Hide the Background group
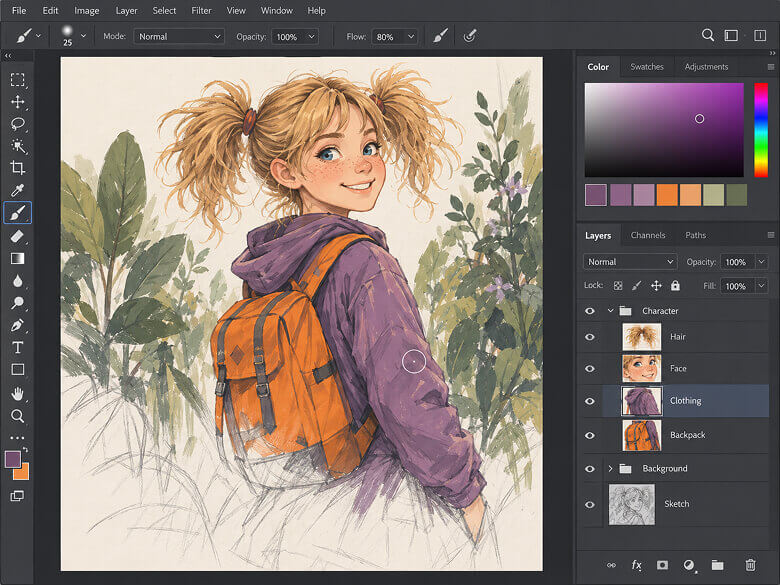Image resolution: width=780 pixels, height=585 pixels. pos(590,469)
